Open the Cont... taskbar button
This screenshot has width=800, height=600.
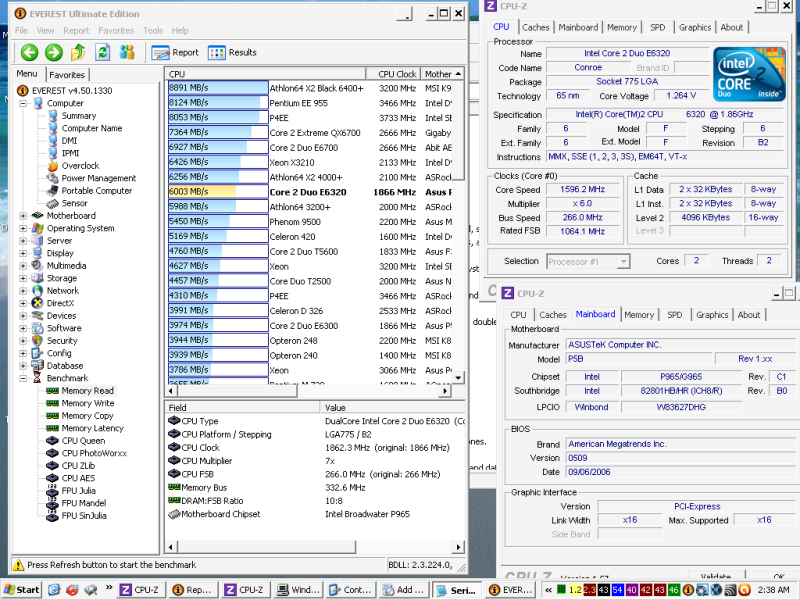351,590
